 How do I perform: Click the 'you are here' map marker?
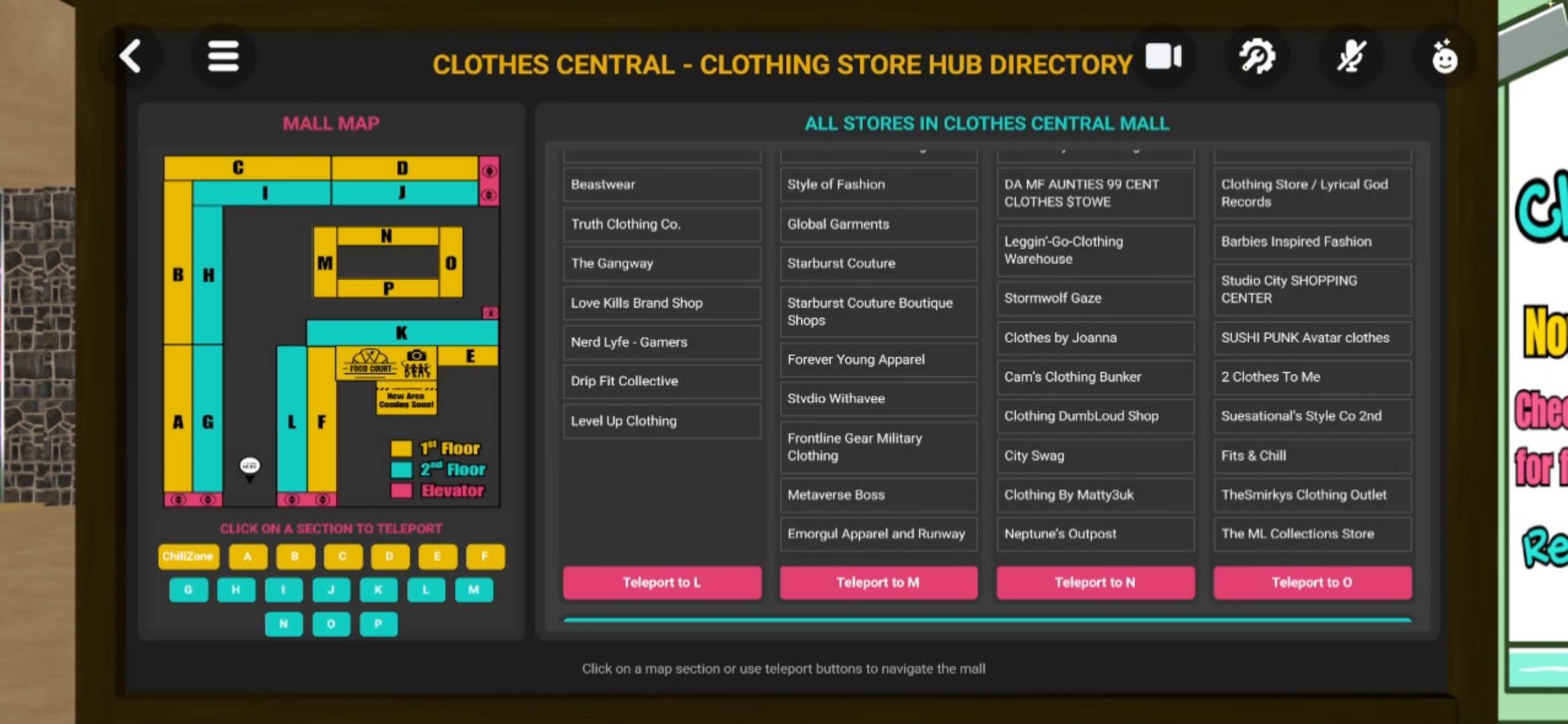[x=250, y=467]
